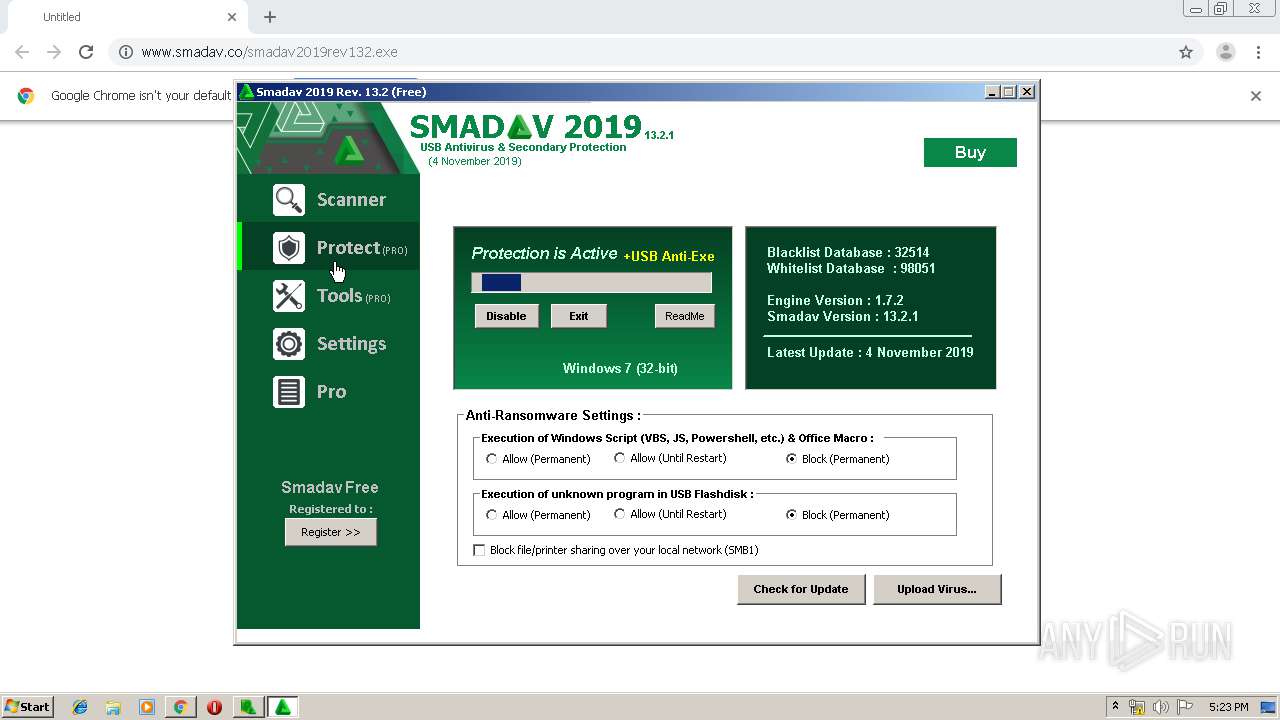Click the +USB Anti-Exe yellow label
The image size is (1280, 720).
click(669, 256)
